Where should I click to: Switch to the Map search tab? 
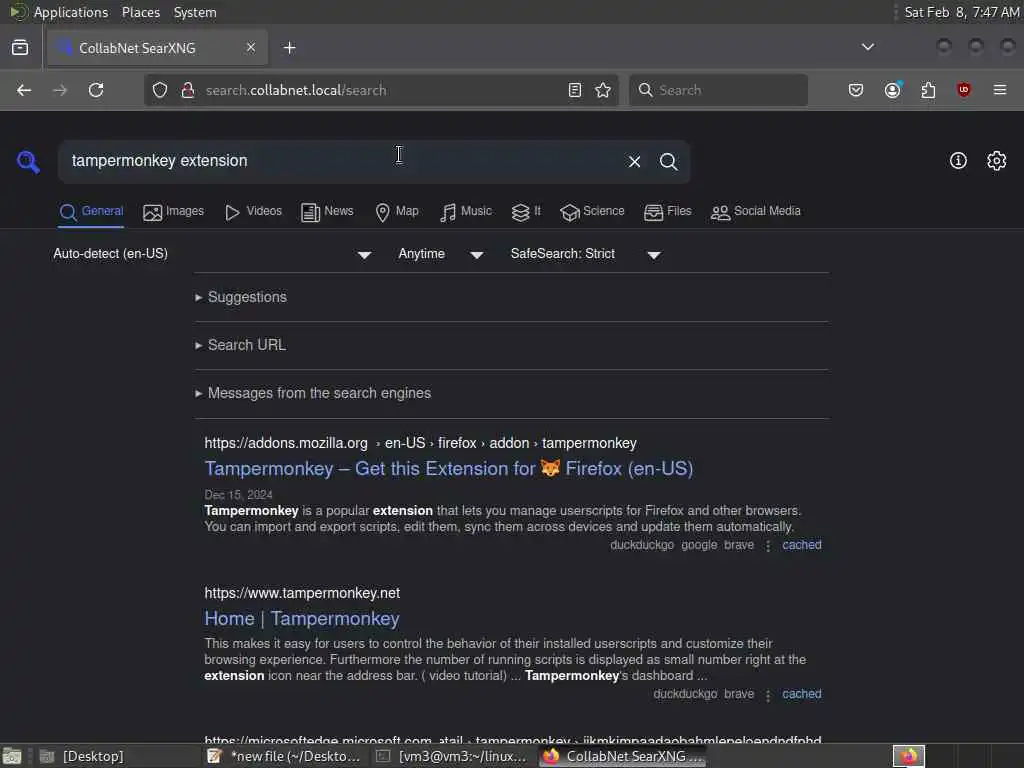397,212
